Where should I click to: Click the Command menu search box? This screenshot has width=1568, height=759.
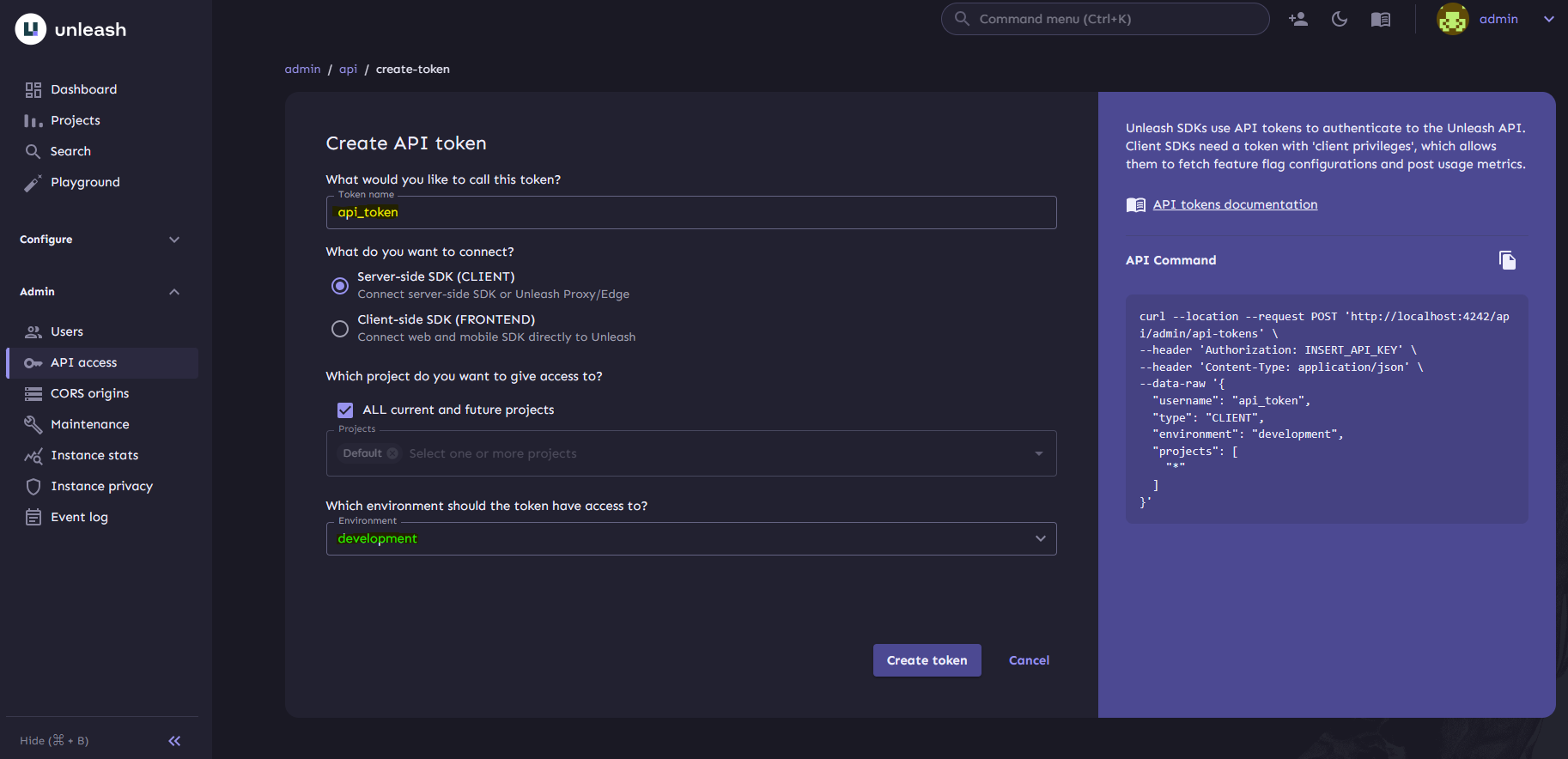pyautogui.click(x=1104, y=19)
